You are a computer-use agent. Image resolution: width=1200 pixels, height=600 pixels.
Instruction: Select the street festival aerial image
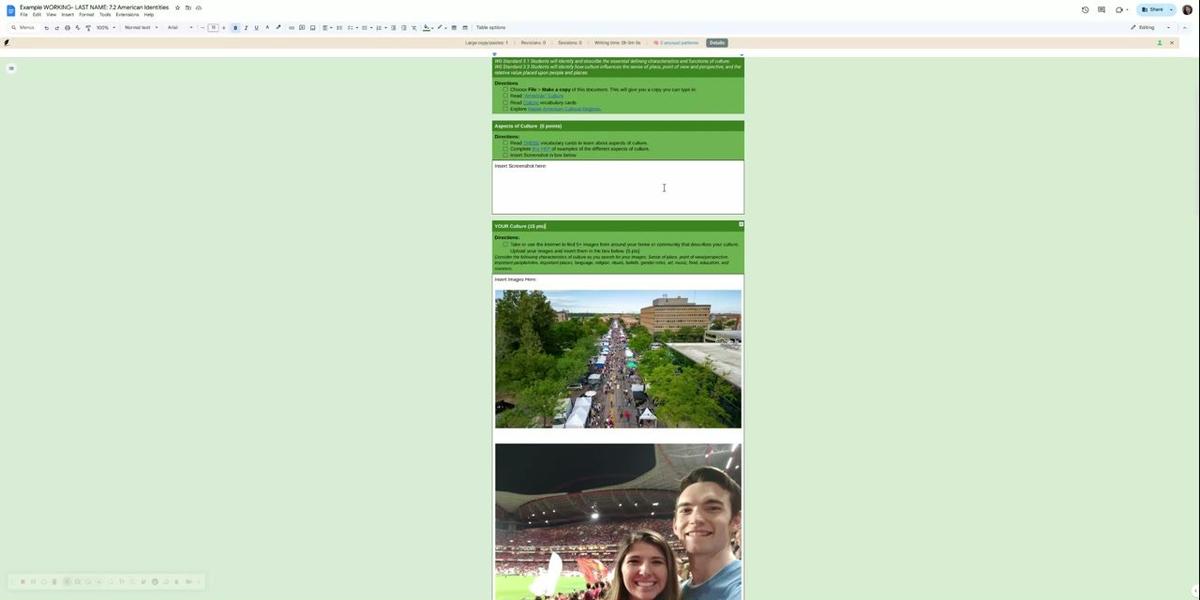[x=618, y=359]
